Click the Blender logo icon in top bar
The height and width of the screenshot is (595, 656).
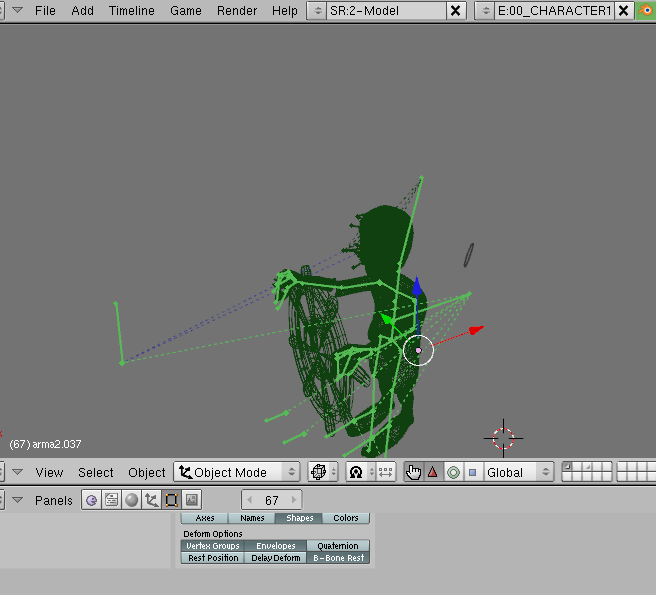[646, 10]
